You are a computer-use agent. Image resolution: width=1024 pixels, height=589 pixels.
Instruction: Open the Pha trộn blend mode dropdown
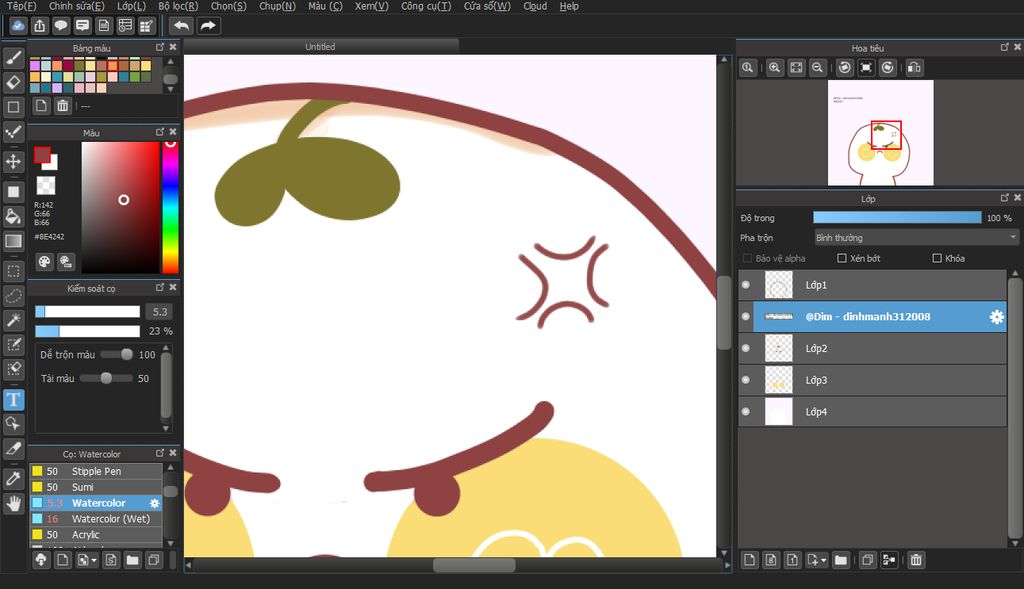(916, 238)
